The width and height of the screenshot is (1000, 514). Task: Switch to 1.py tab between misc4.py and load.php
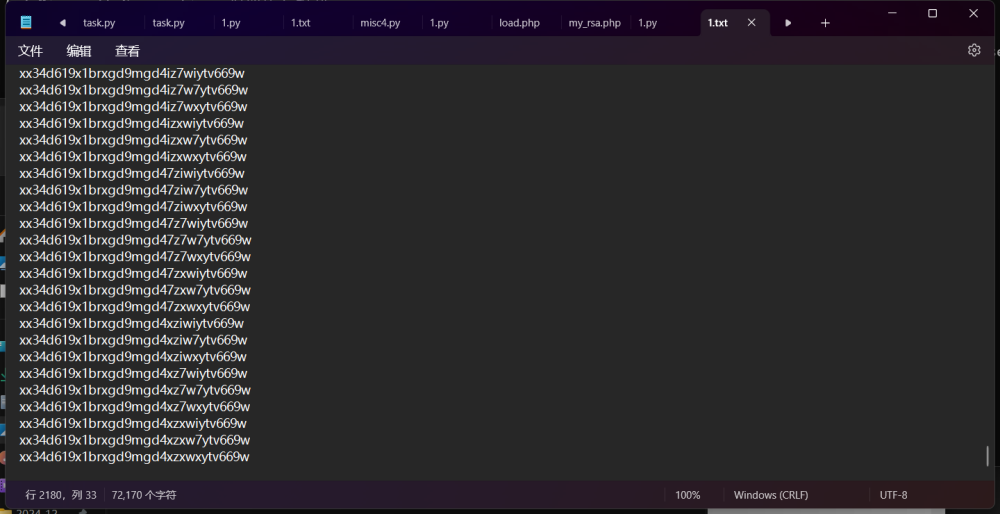(x=439, y=23)
